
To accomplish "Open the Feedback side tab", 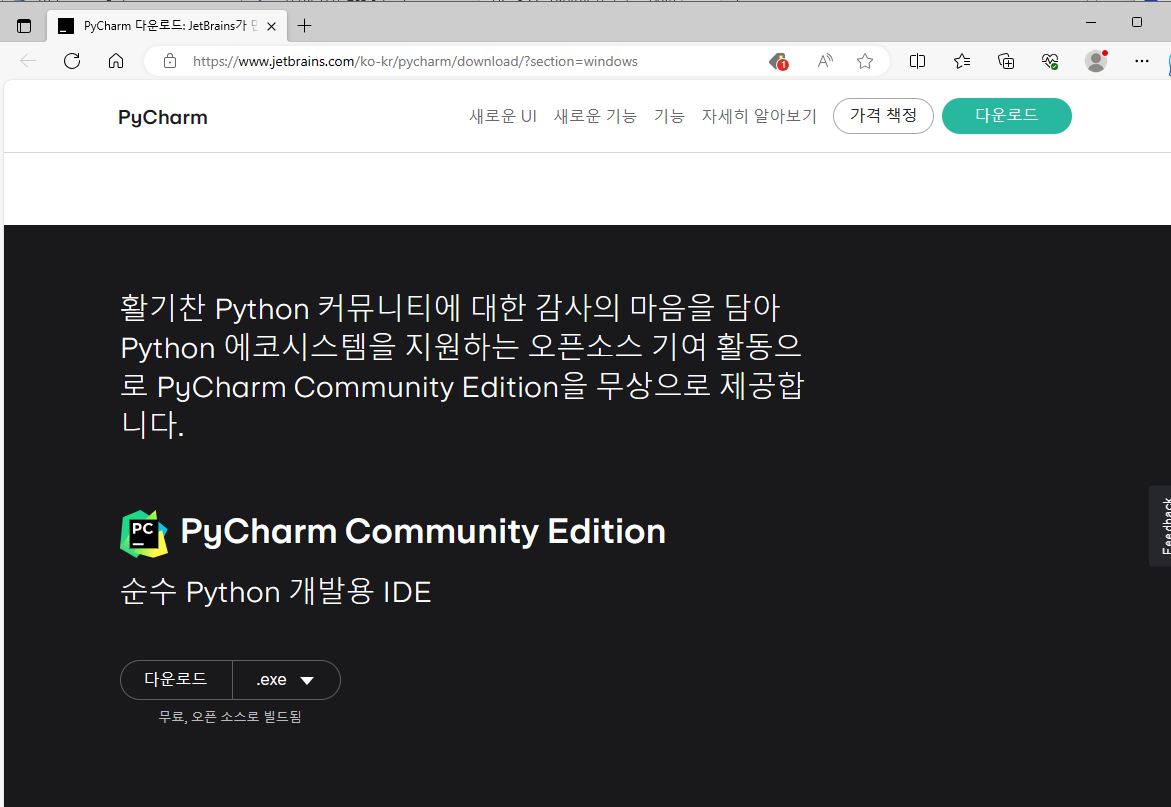I will click(1160, 526).
